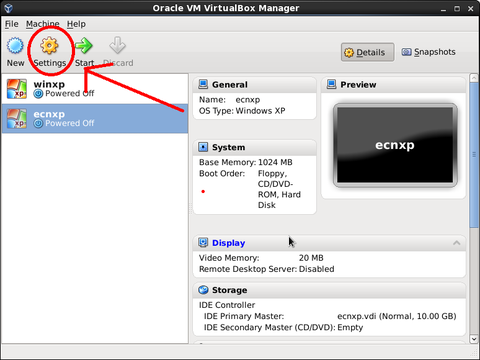Click the details pane scroll-down arrow
Image resolution: width=480 pixels, height=360 pixels.
click(474, 339)
